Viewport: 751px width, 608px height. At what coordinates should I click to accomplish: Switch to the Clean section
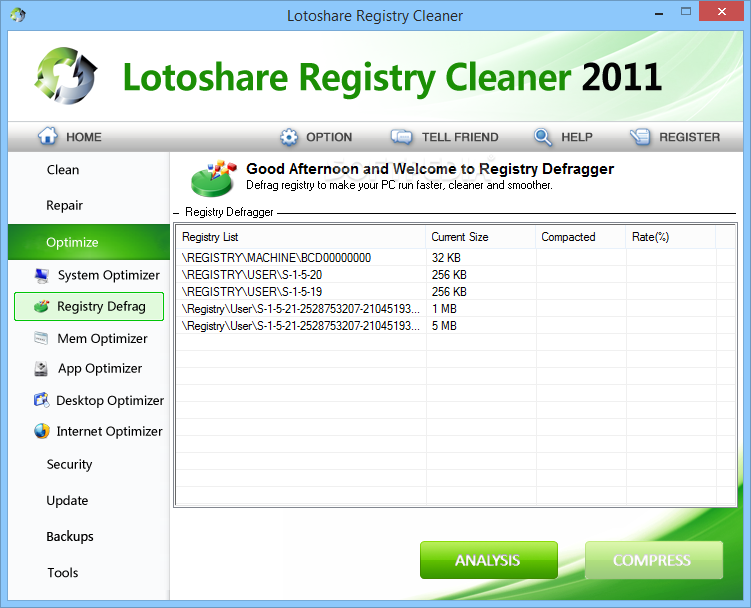pos(63,170)
